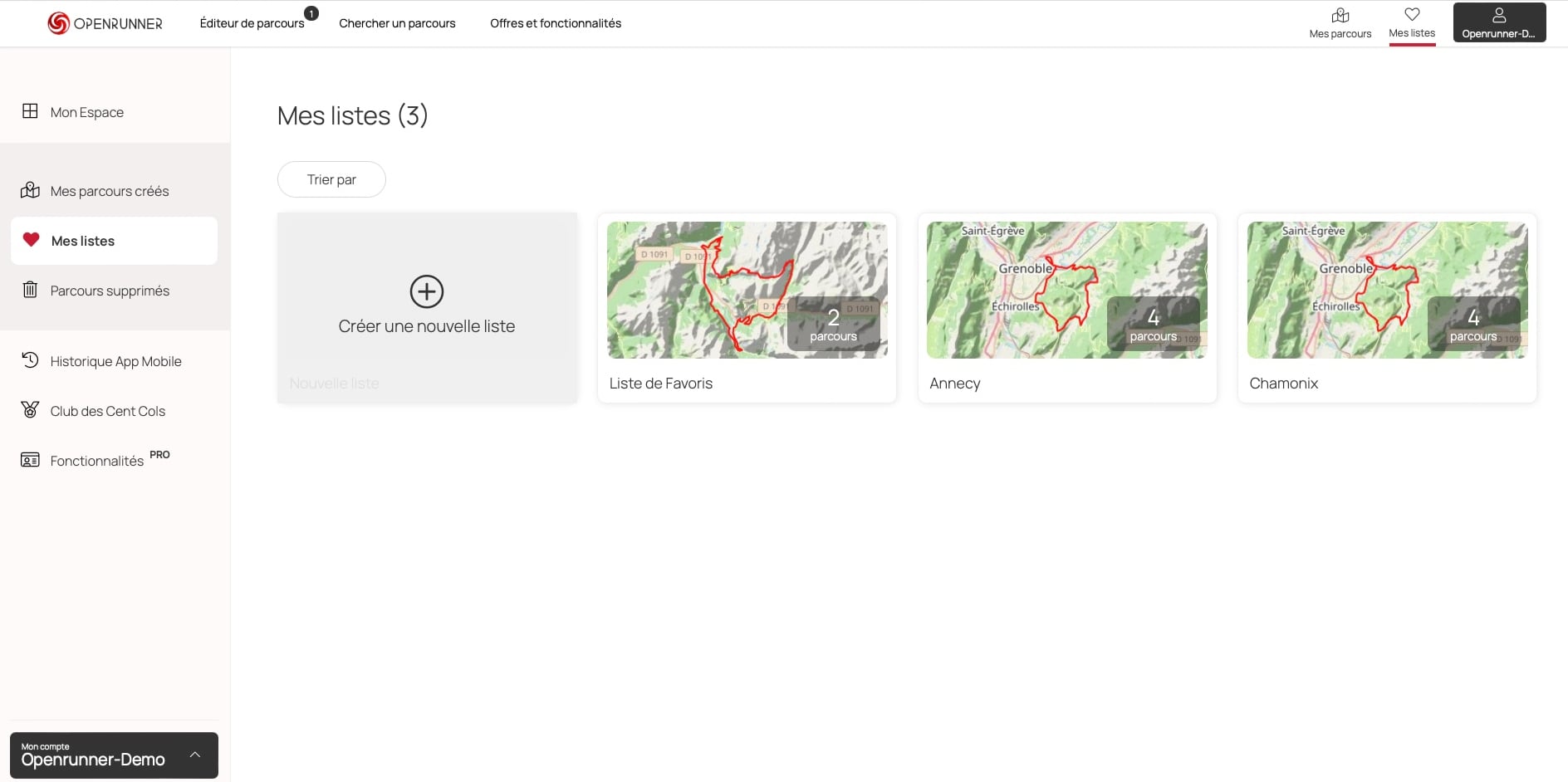This screenshot has width=1568, height=782.
Task: Click the heart icon for Mes listes in header
Action: (x=1411, y=15)
